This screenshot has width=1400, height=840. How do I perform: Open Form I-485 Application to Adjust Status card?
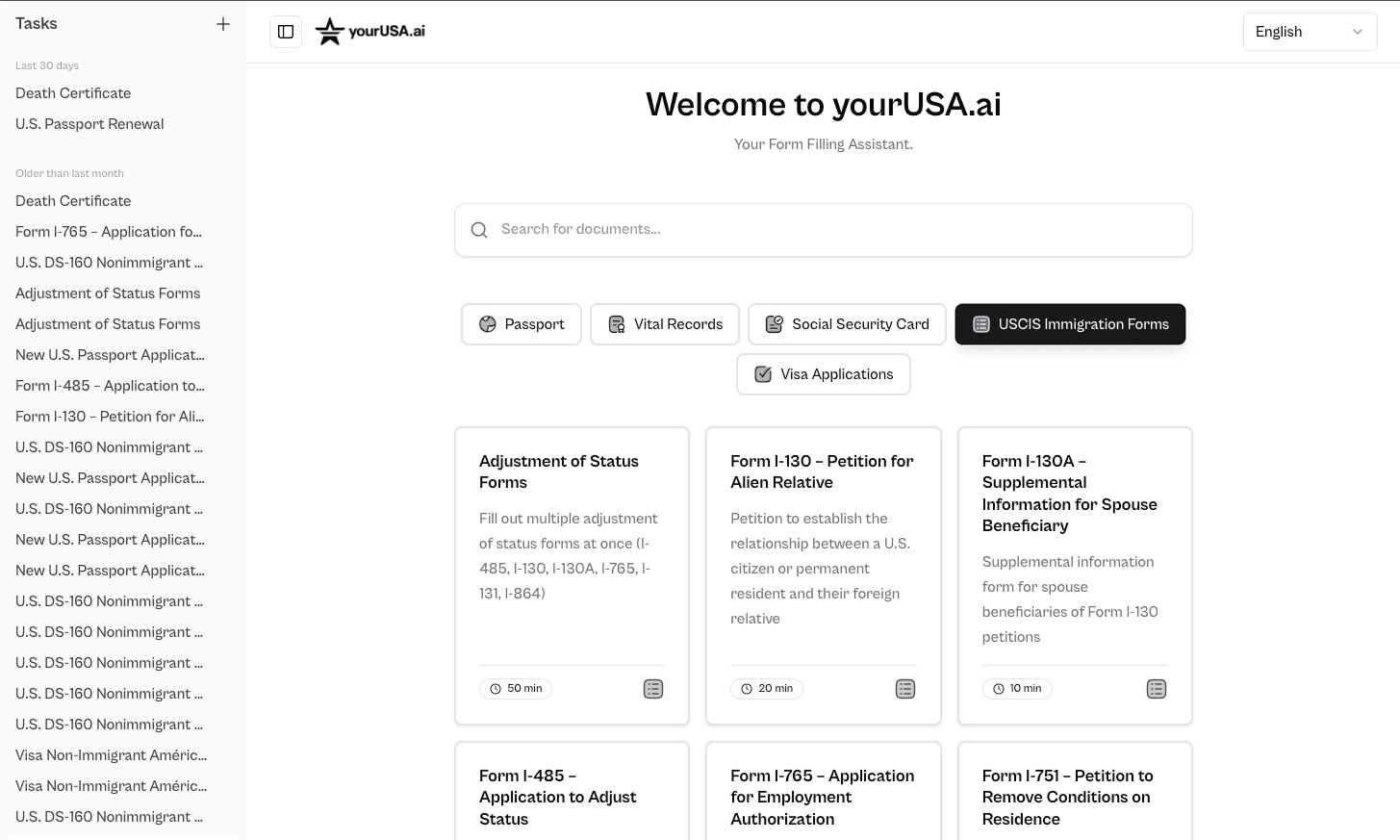[572, 791]
